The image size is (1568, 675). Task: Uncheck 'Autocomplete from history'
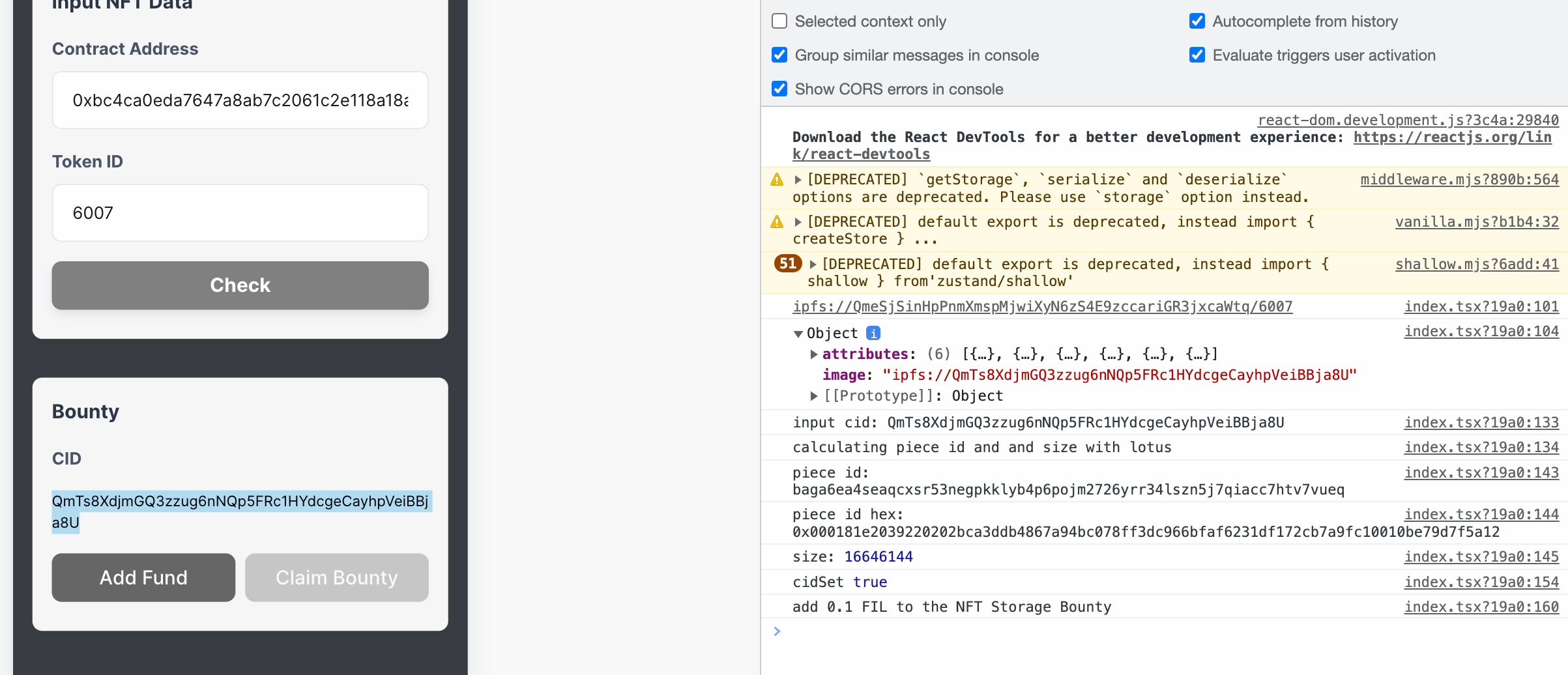(x=1197, y=21)
